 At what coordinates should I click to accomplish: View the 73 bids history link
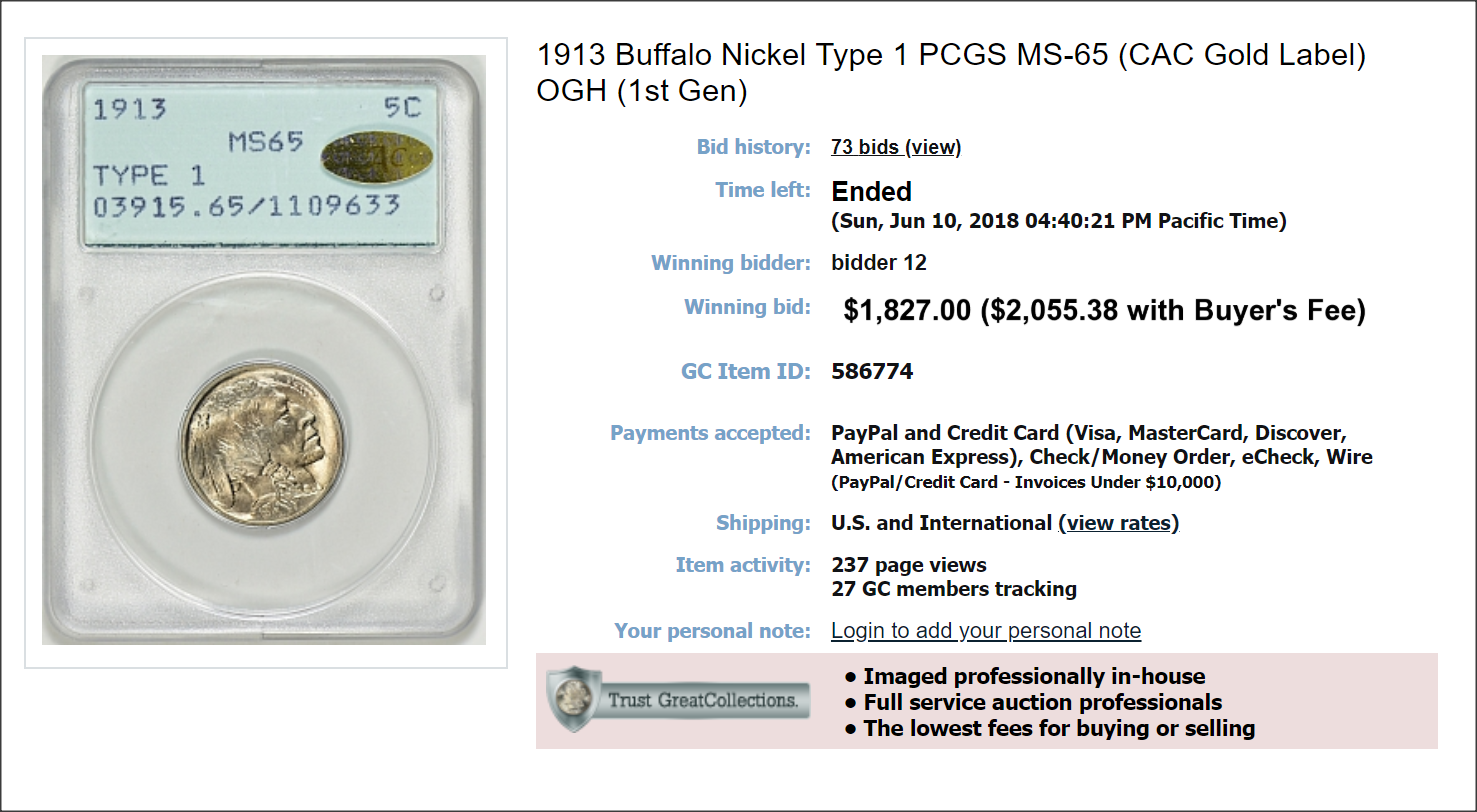896,147
